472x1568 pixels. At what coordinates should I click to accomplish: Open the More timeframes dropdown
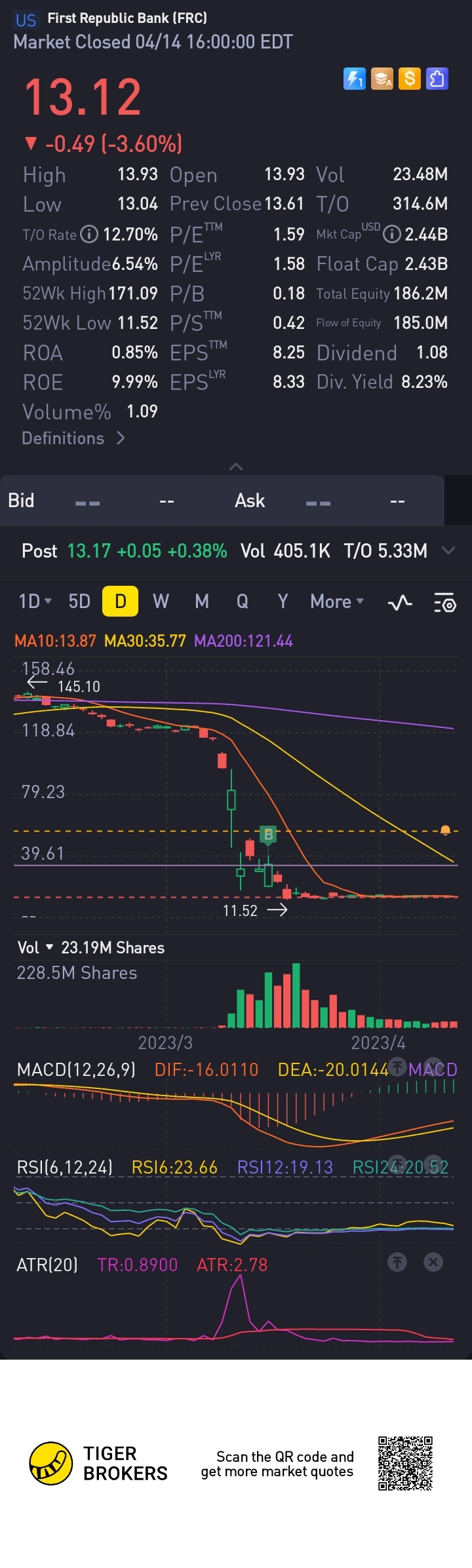pyautogui.click(x=337, y=602)
